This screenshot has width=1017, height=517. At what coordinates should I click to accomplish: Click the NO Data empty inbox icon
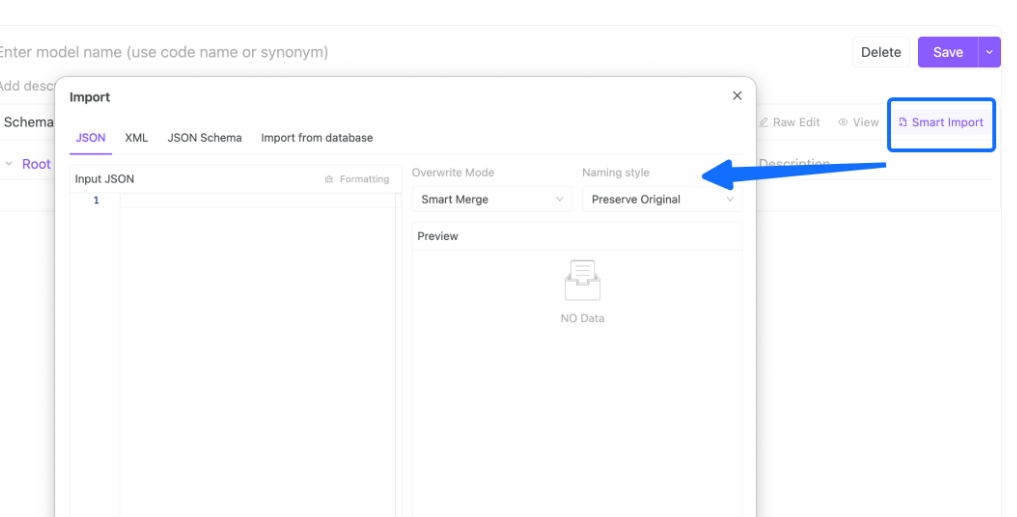pos(582,280)
